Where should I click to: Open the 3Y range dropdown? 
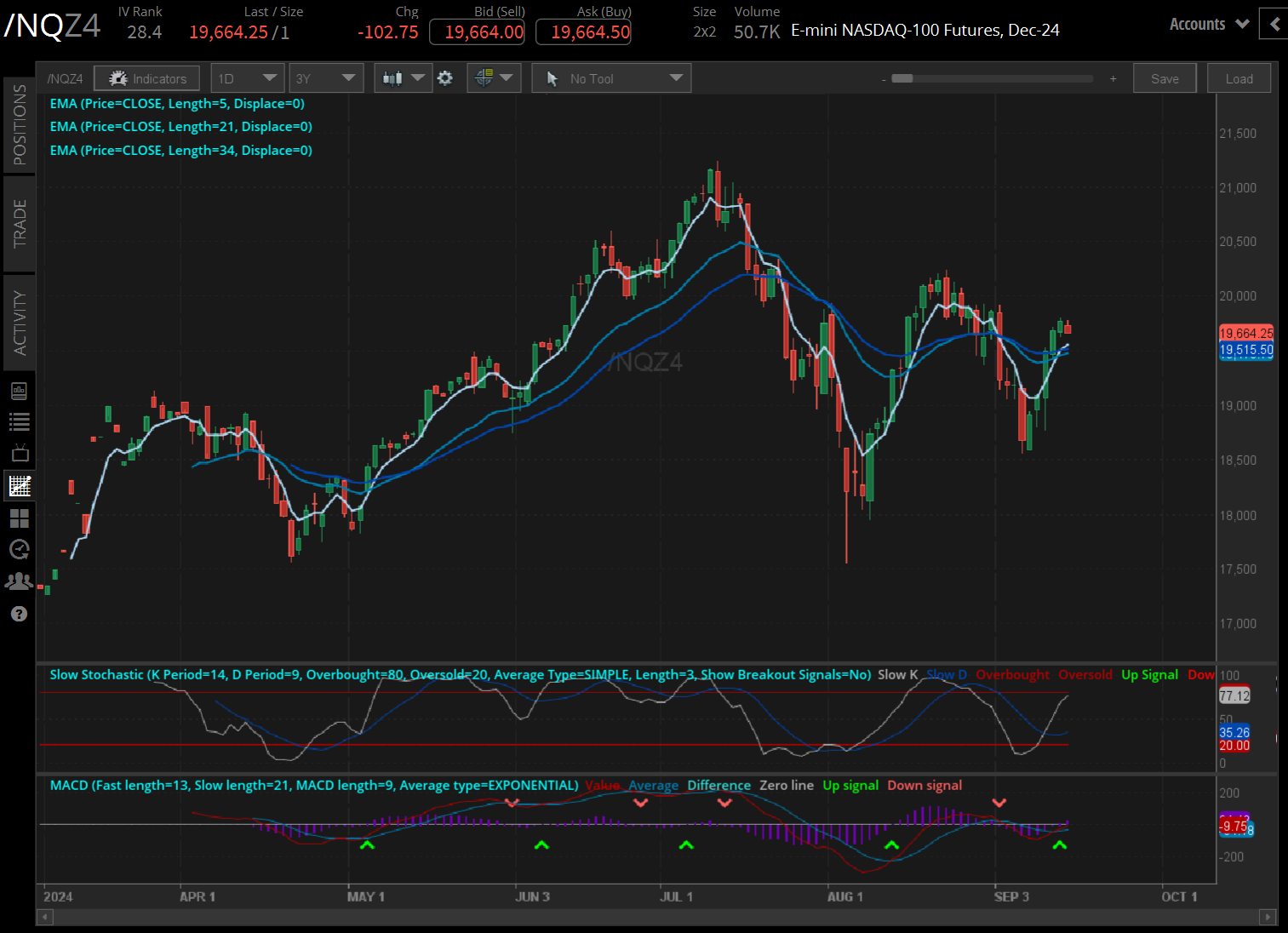(x=326, y=77)
